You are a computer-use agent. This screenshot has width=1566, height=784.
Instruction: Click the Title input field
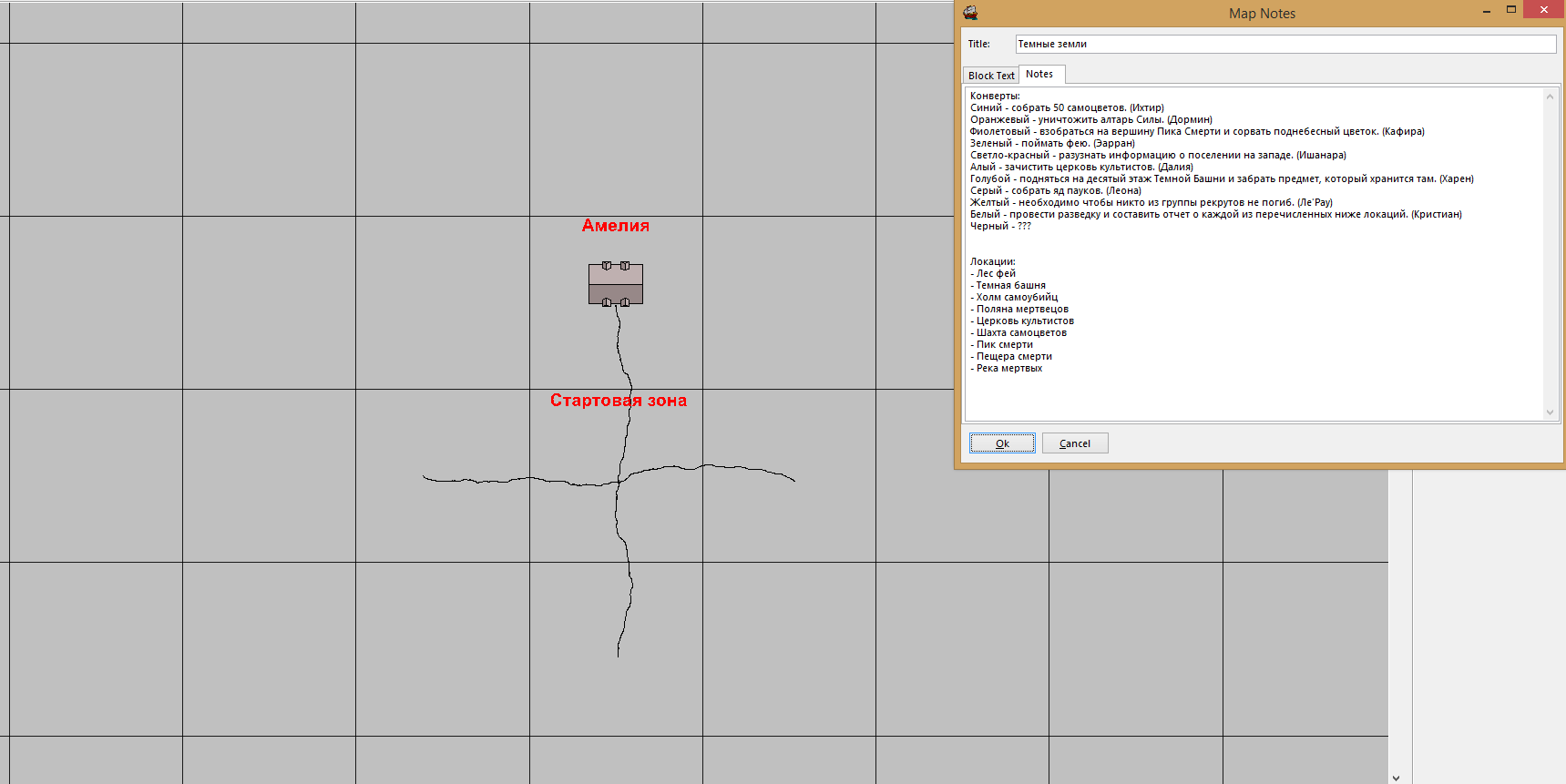click(x=1285, y=44)
